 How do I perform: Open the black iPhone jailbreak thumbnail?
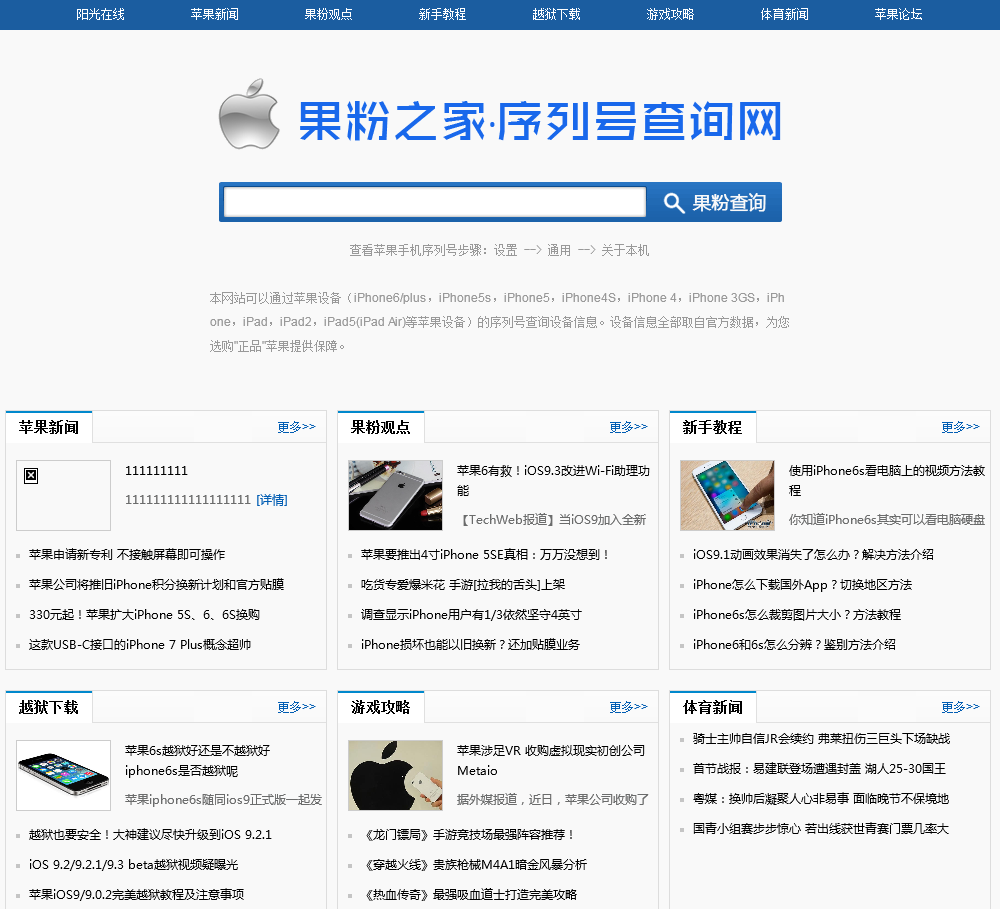click(63, 775)
